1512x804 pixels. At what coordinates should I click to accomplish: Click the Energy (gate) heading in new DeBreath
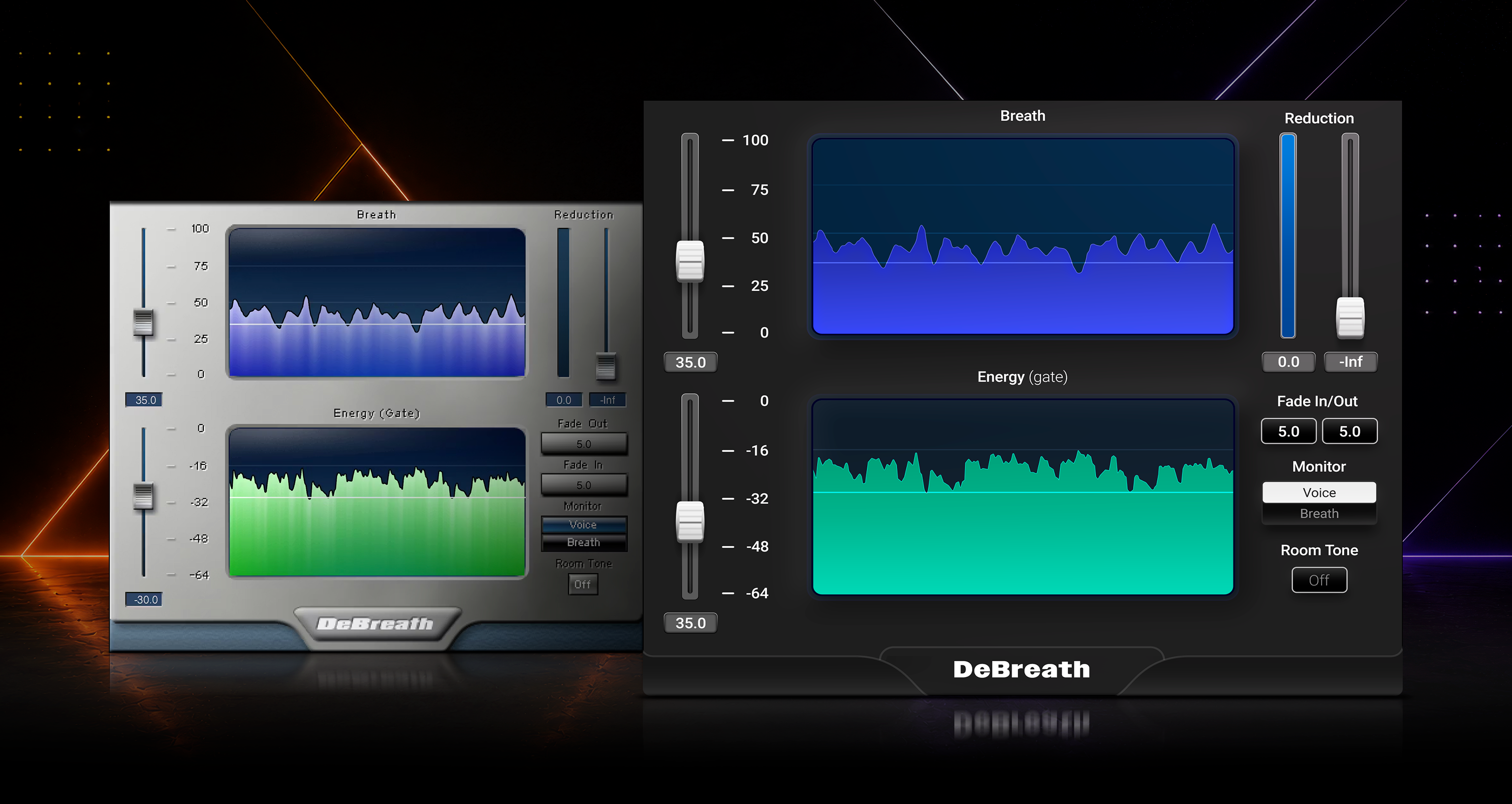(x=1022, y=377)
